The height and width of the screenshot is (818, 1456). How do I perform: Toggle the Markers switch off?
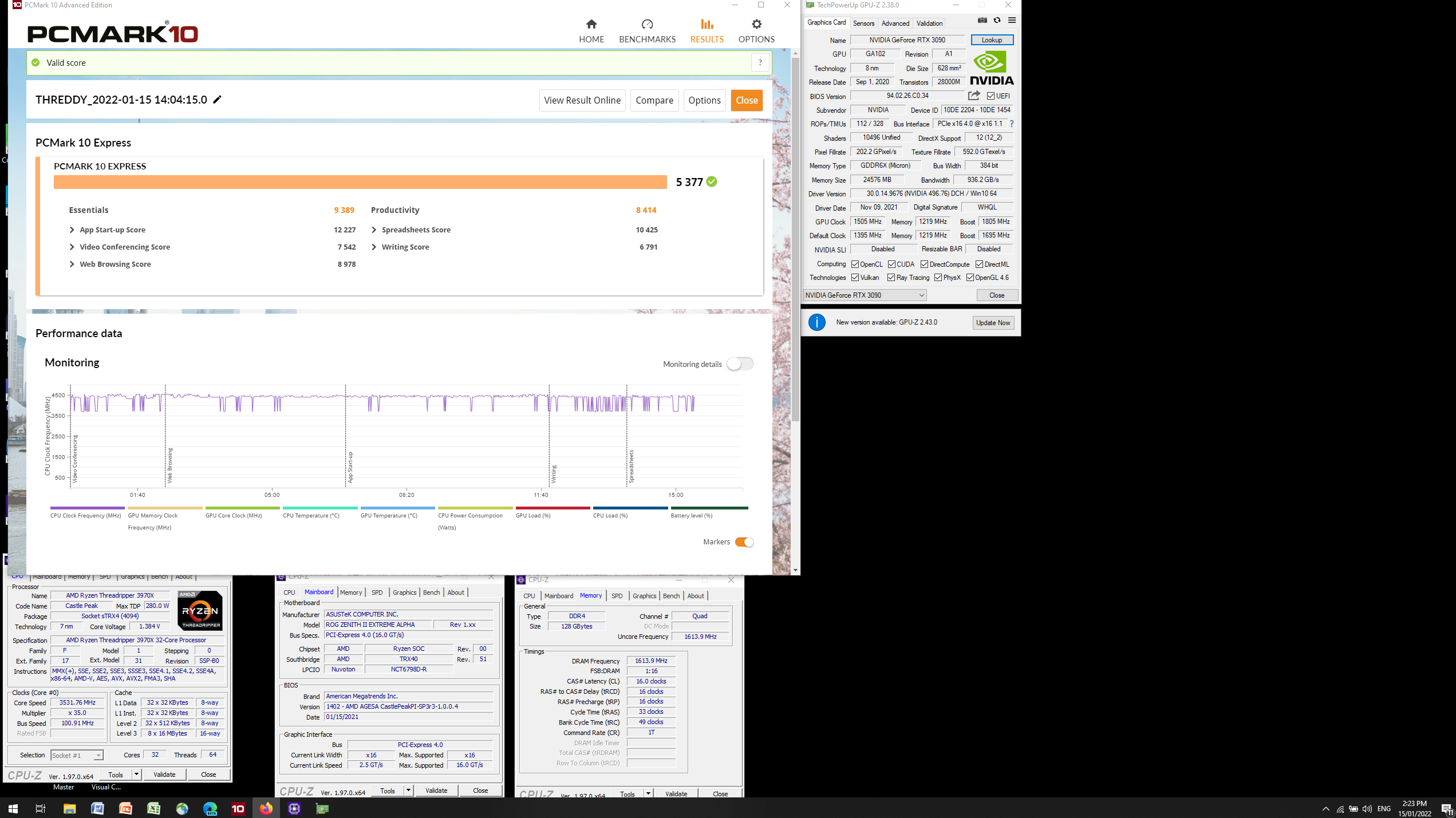pyautogui.click(x=744, y=542)
